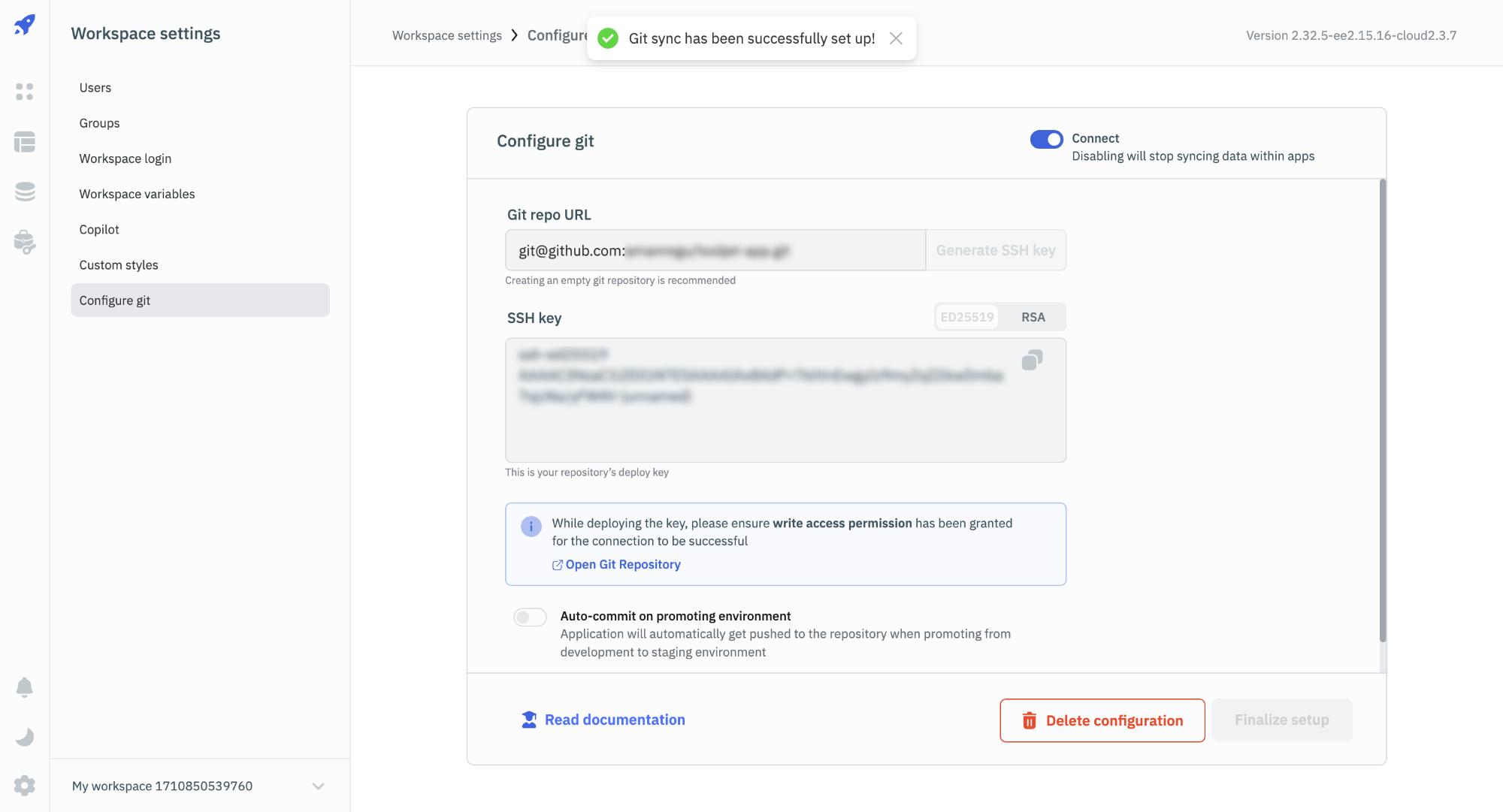The image size is (1503, 812).
Task: Open Git Repository link
Action: 622,565
